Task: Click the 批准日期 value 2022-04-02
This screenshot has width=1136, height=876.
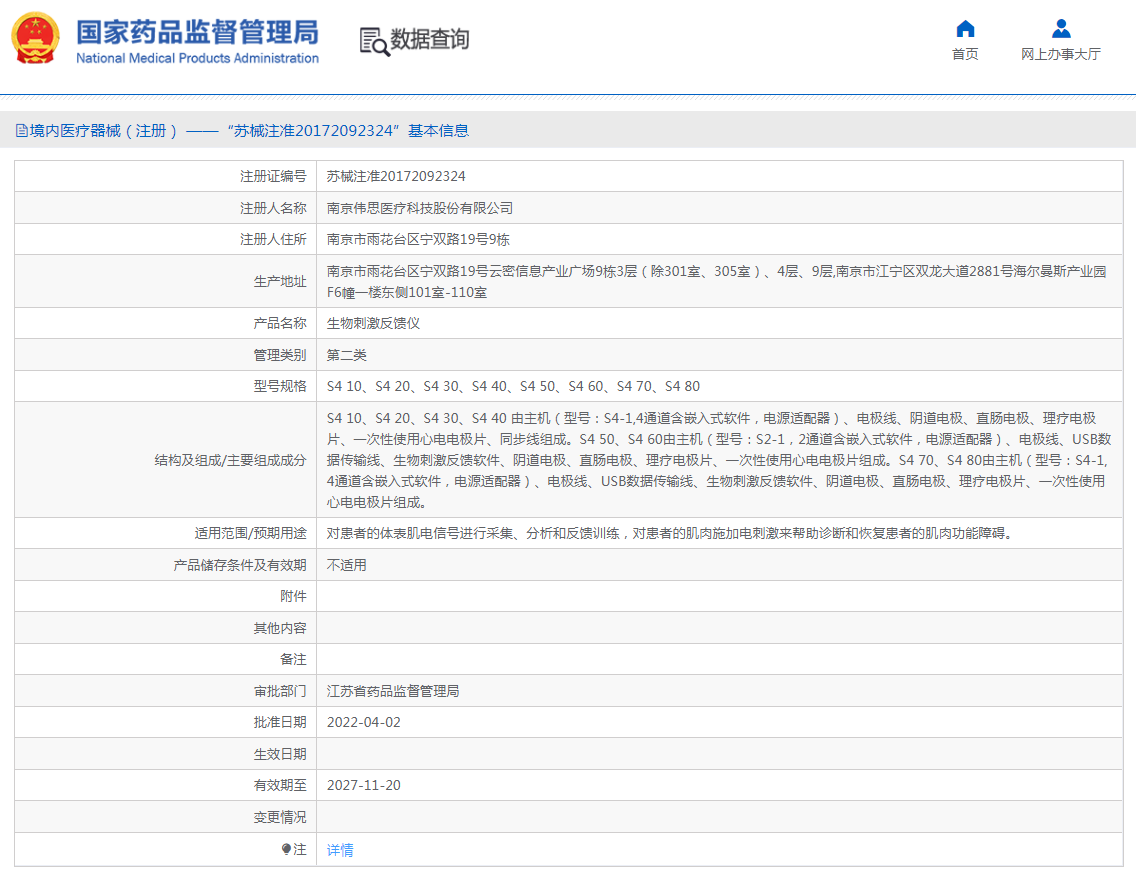Action: [363, 721]
